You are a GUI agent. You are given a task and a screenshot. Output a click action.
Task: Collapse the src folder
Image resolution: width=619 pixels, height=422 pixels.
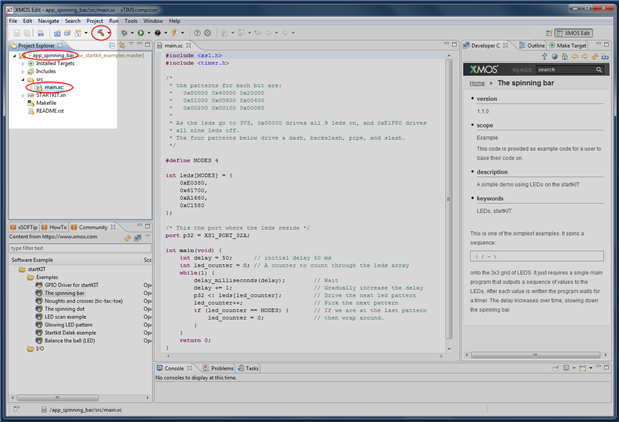pos(22,80)
